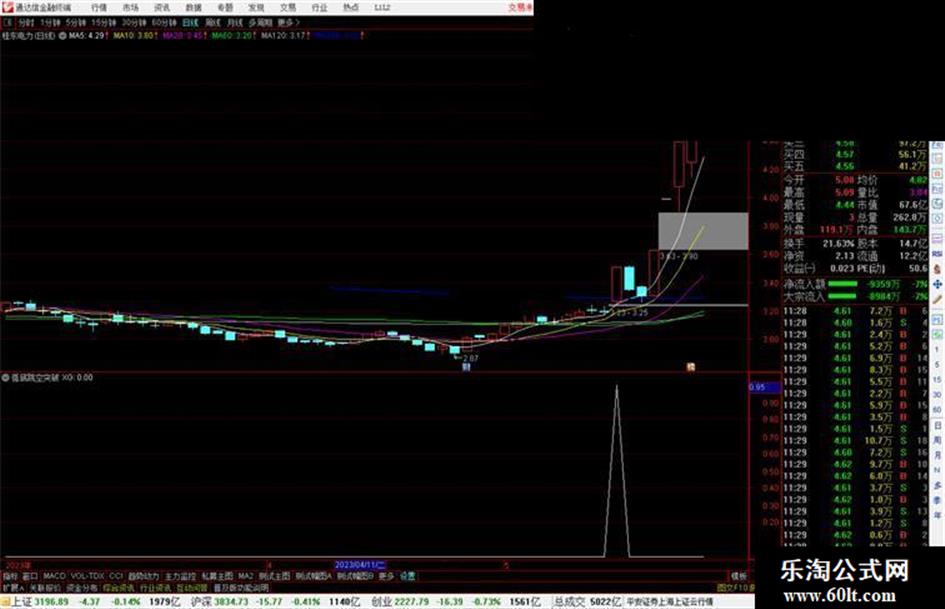
Task: Click the sidebar 多 multi-period shortcut
Action: click(x=937, y=485)
